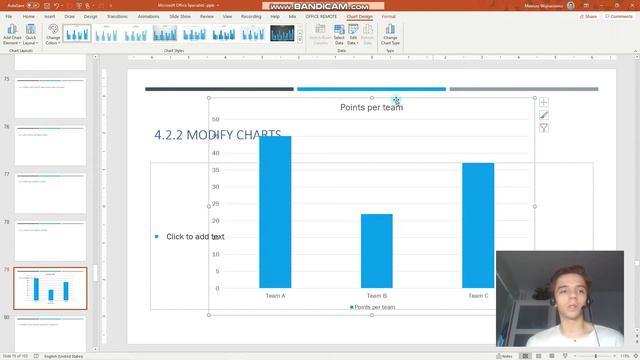The width and height of the screenshot is (640, 360).
Task: Open the Help tab
Action: pyautogui.click(x=275, y=16)
